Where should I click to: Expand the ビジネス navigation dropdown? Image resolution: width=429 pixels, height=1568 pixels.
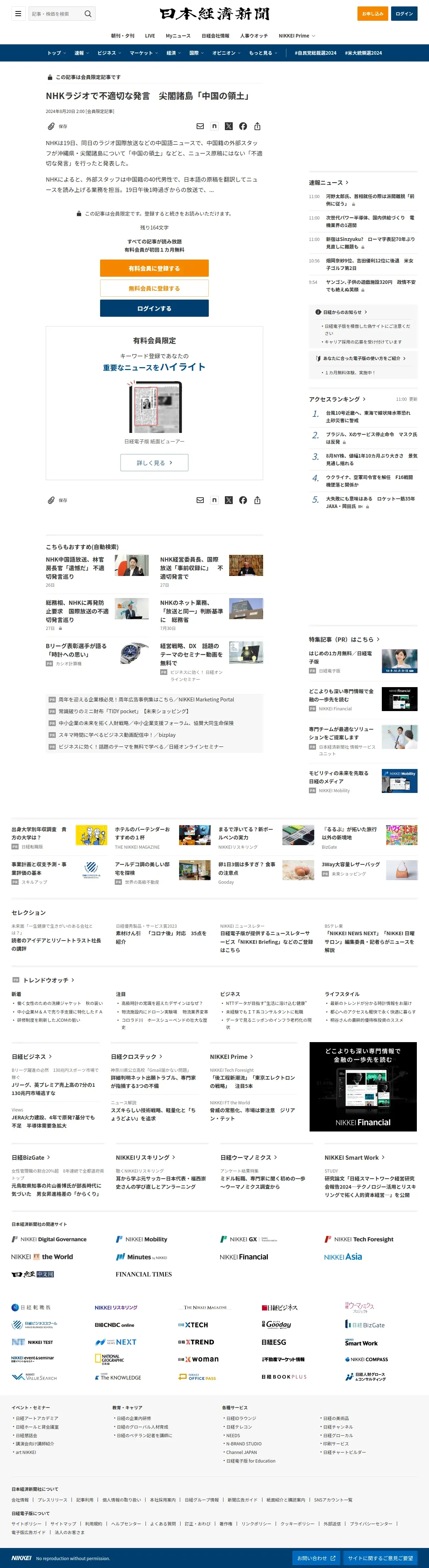[109, 53]
